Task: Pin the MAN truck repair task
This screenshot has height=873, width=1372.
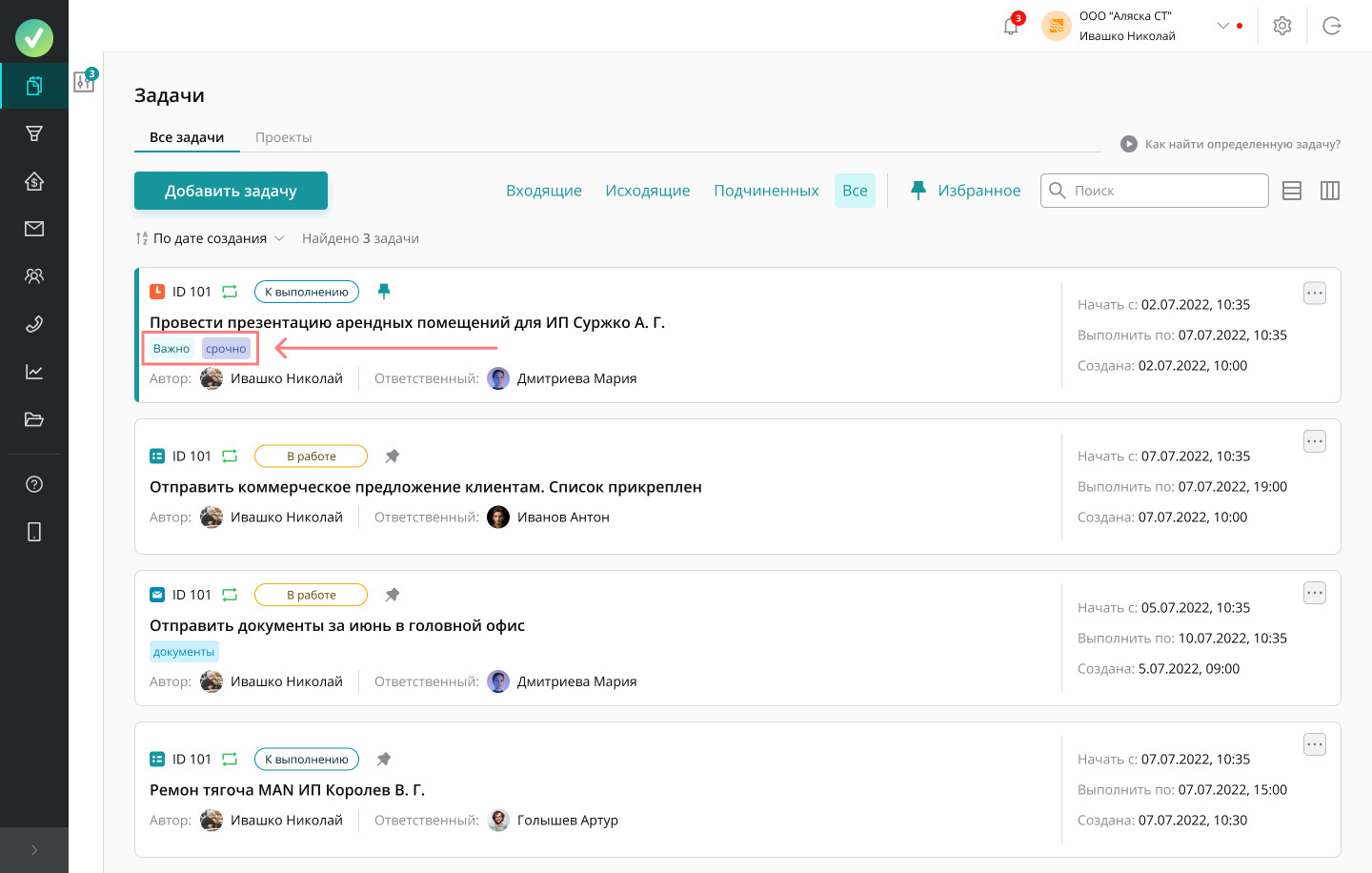Action: (383, 760)
